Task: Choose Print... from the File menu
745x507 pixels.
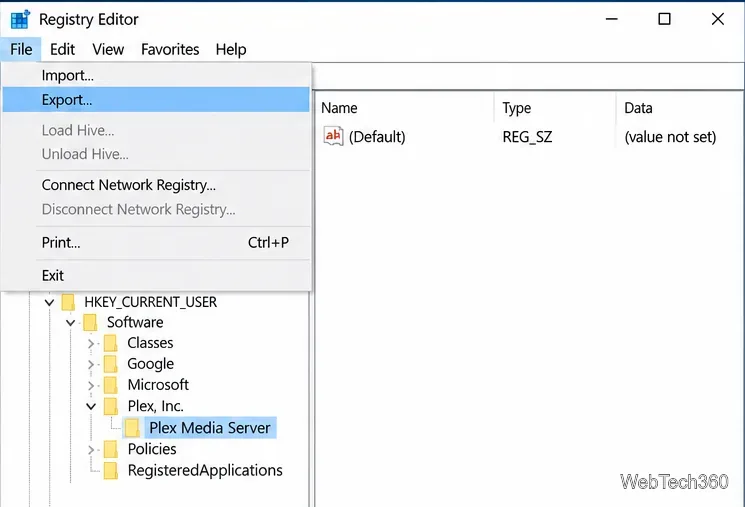Action: point(156,243)
